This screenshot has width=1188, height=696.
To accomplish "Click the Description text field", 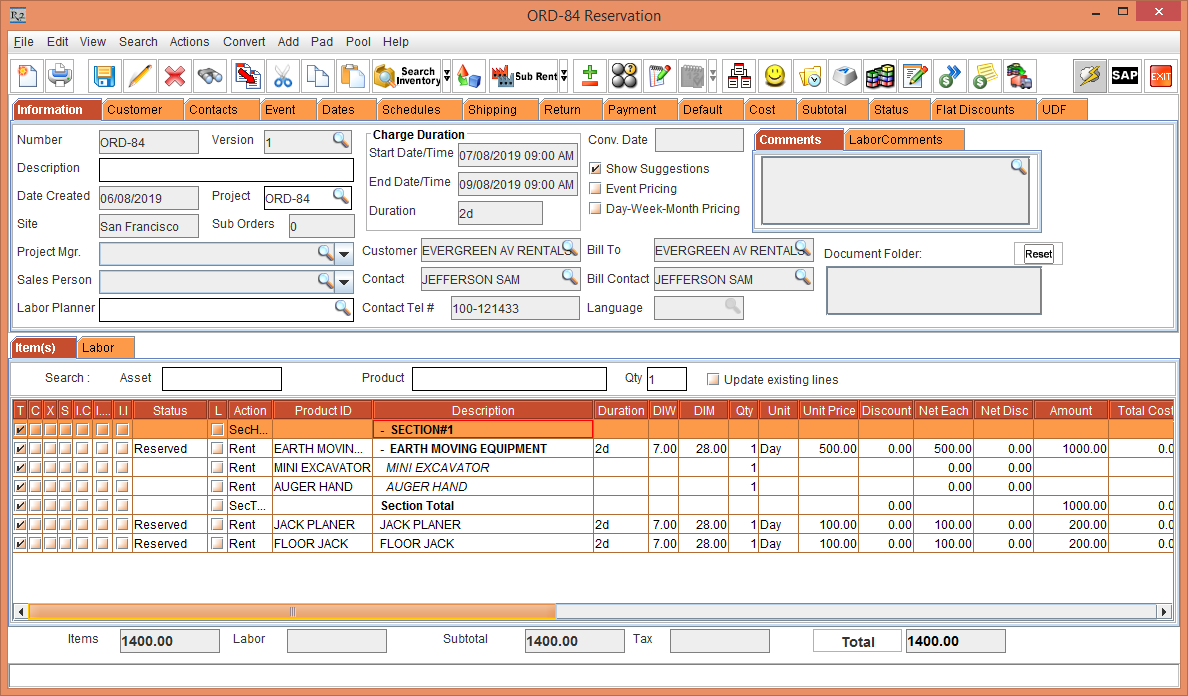I will [226, 170].
